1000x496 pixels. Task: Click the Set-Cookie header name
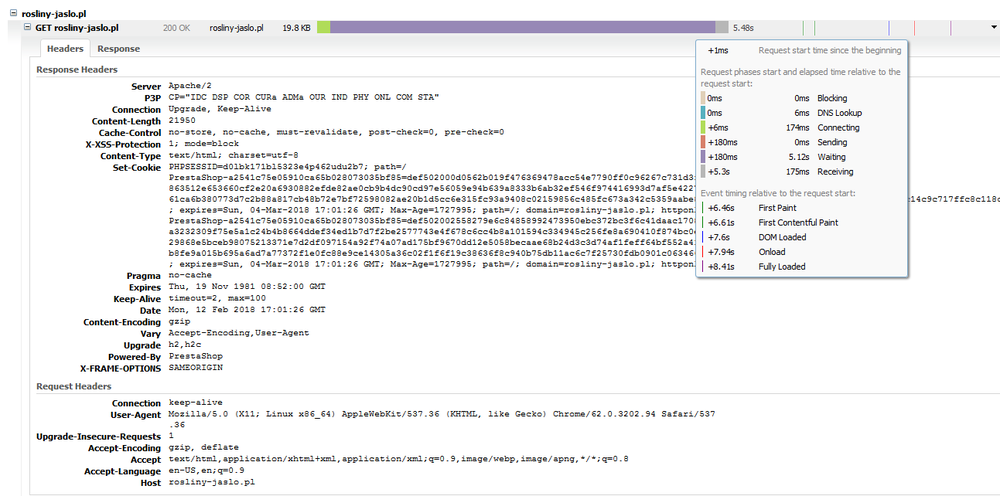(137, 167)
